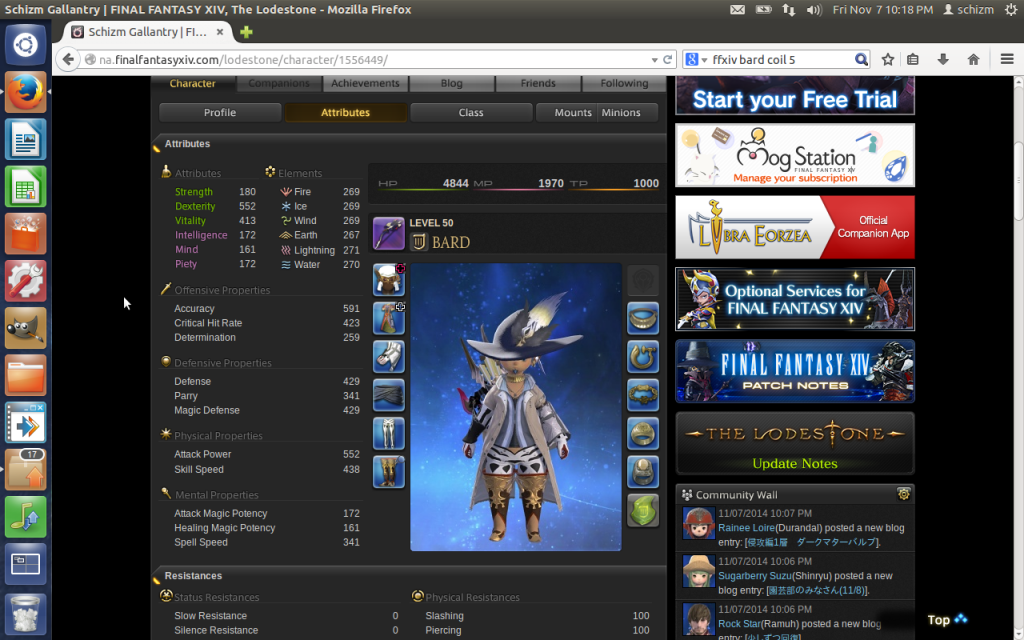Select the silver stone ring slot icon
The height and width of the screenshot is (640, 1024).
(x=643, y=473)
